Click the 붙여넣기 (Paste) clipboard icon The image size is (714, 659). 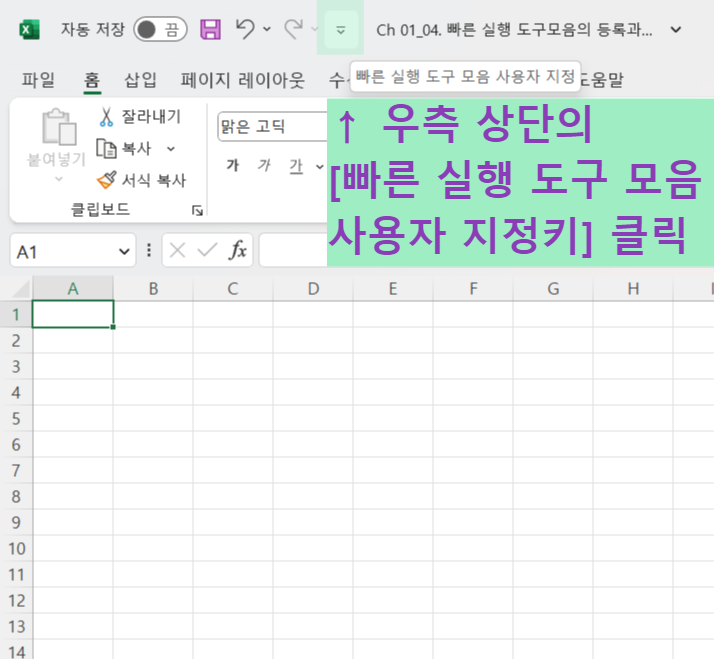59,127
